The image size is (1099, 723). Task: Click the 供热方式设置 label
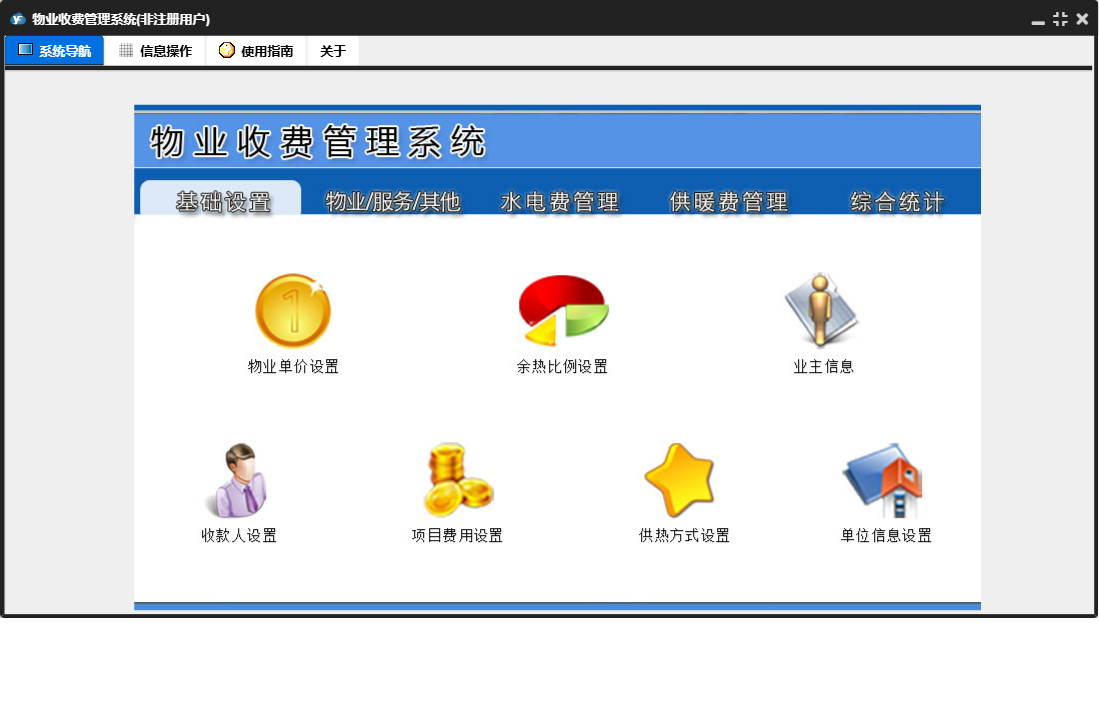[684, 535]
